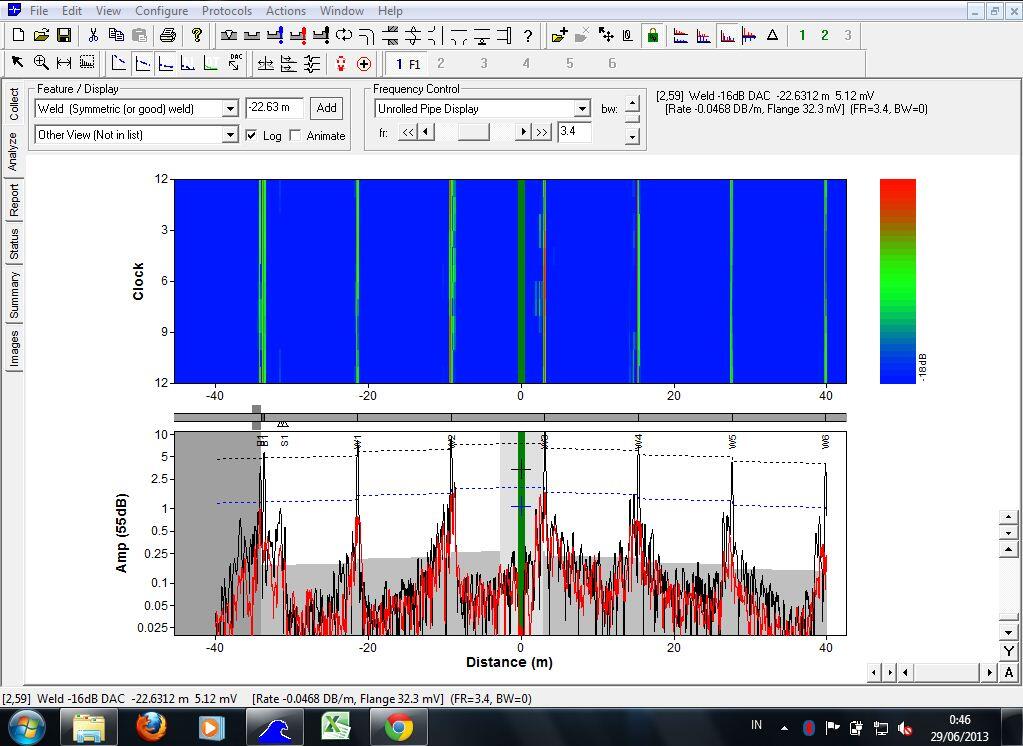Screen dimensions: 1023x746
Task: Click the red circled plus icon
Action: click(364, 63)
